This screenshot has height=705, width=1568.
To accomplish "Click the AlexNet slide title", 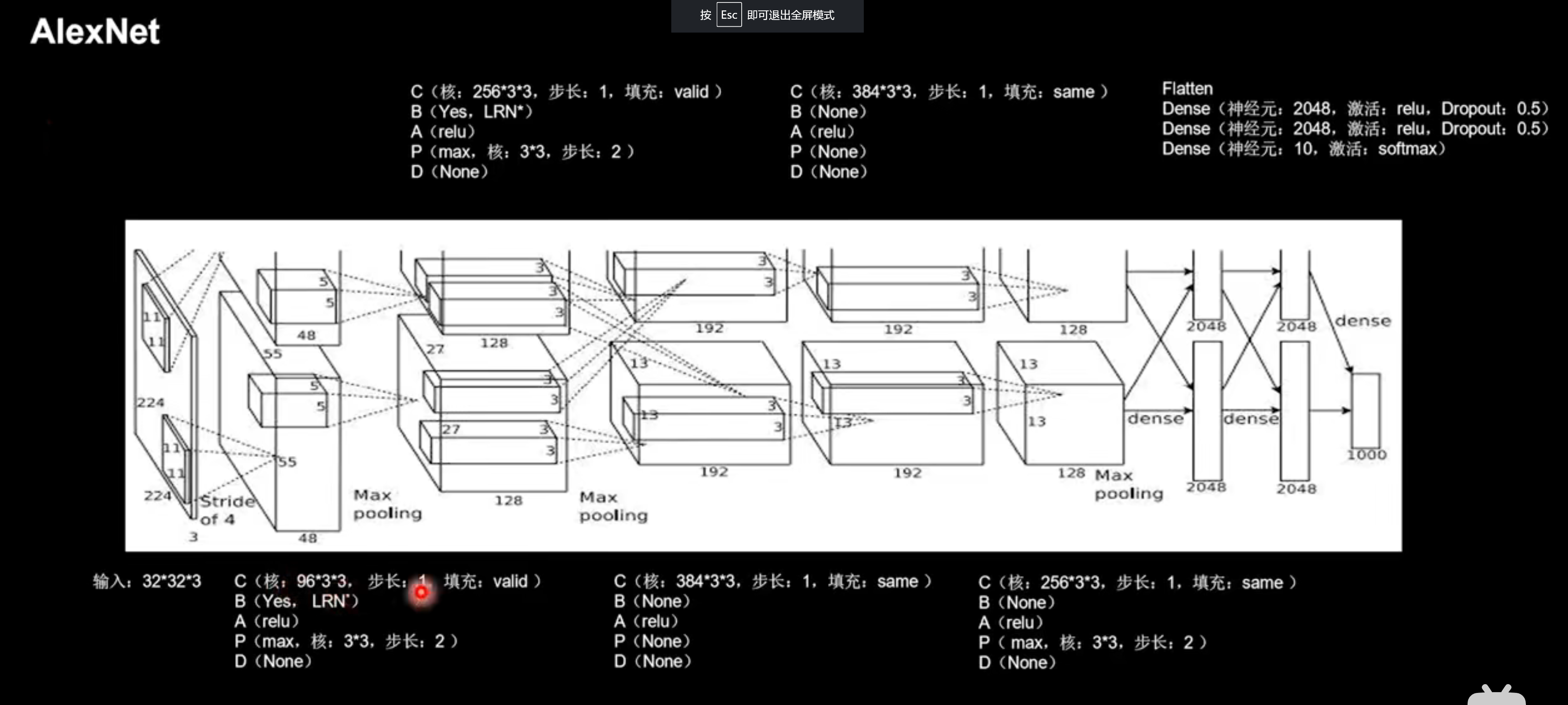I will point(95,31).
